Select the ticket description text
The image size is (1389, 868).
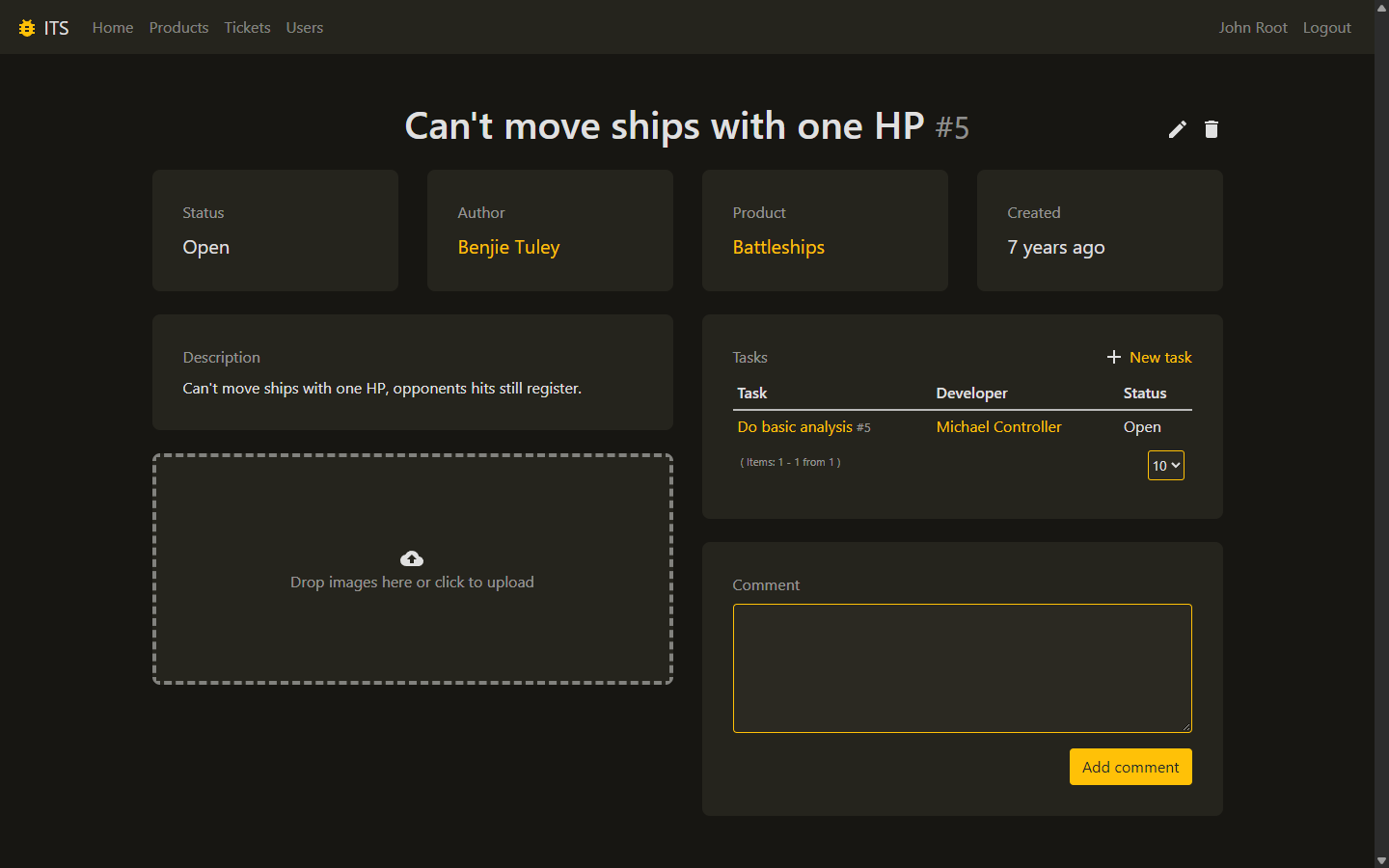[382, 389]
